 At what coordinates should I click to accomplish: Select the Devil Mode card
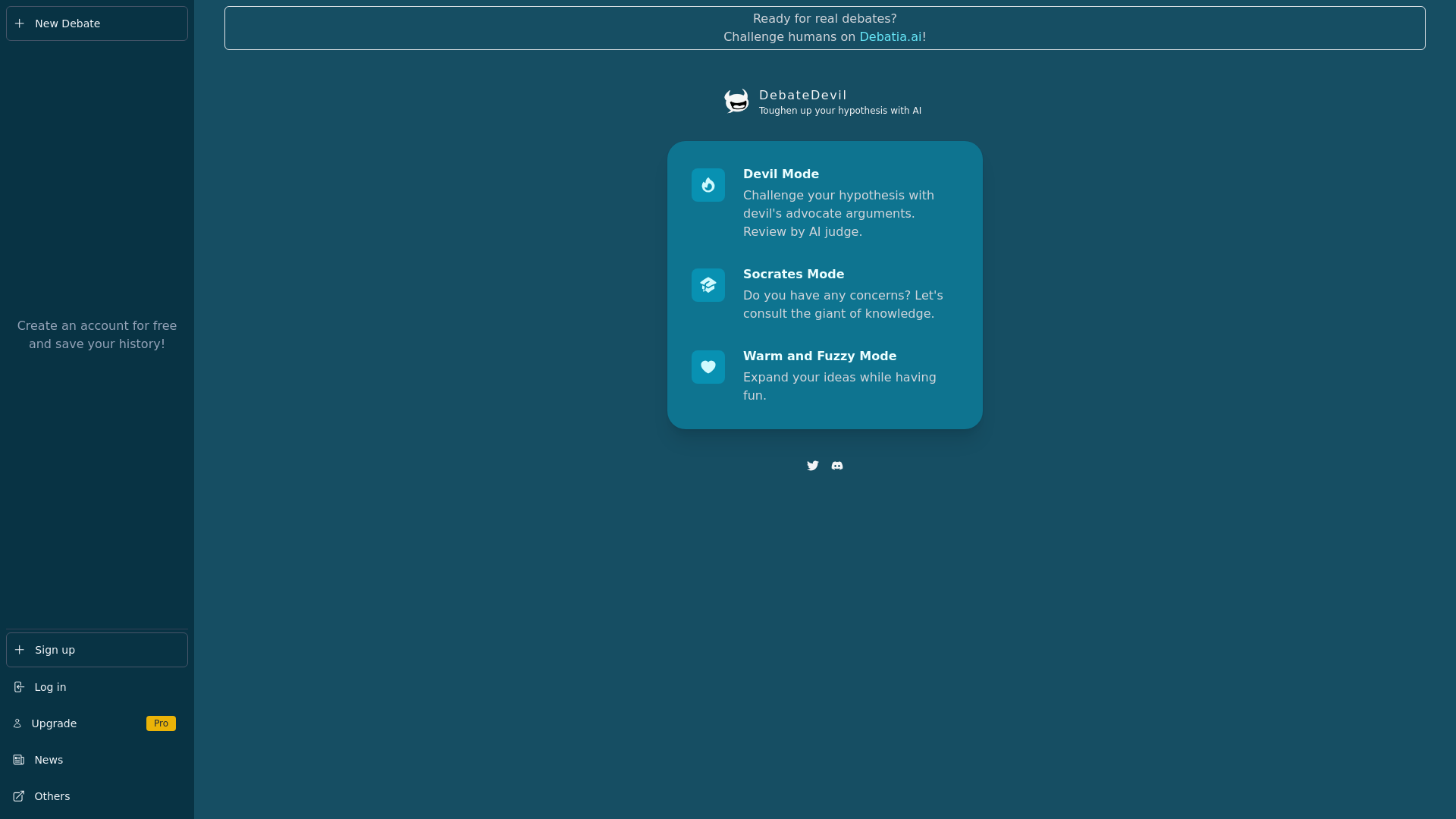pyautogui.click(x=824, y=202)
